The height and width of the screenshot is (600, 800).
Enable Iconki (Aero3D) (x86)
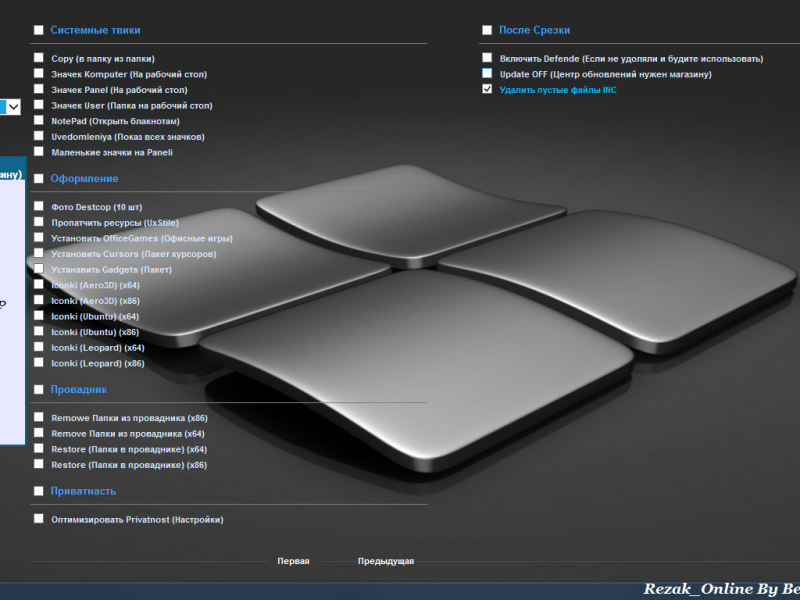[39, 300]
